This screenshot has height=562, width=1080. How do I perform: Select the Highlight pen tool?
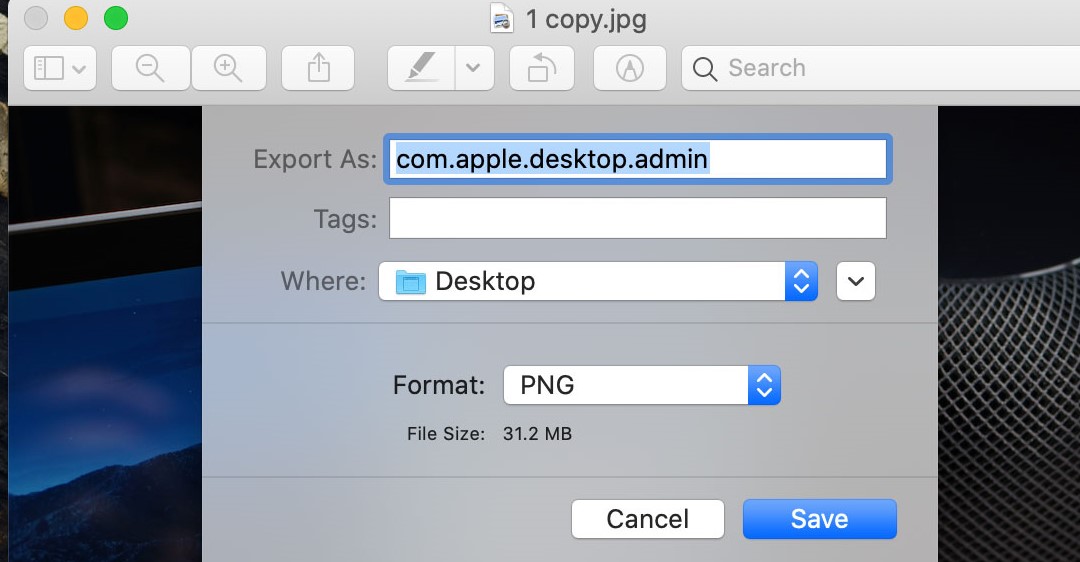(x=421, y=68)
